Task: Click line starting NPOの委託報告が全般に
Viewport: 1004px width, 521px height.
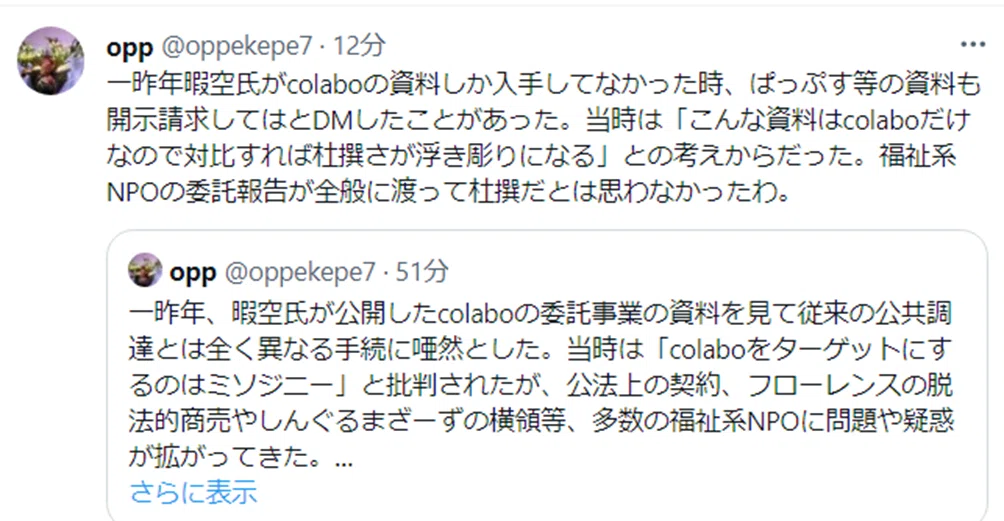Action: click(x=449, y=191)
